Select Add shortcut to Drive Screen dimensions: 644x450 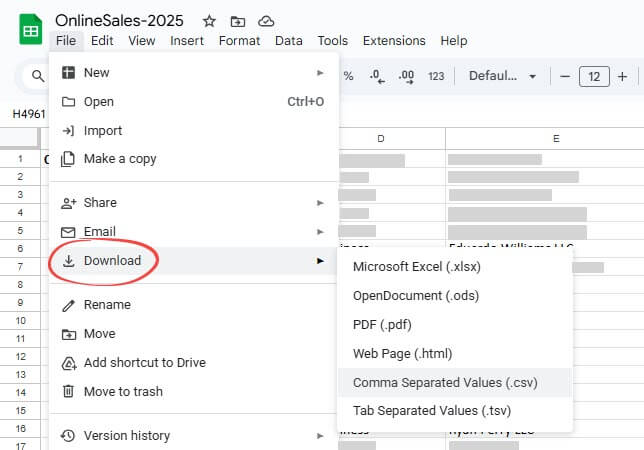pyautogui.click(x=193, y=363)
